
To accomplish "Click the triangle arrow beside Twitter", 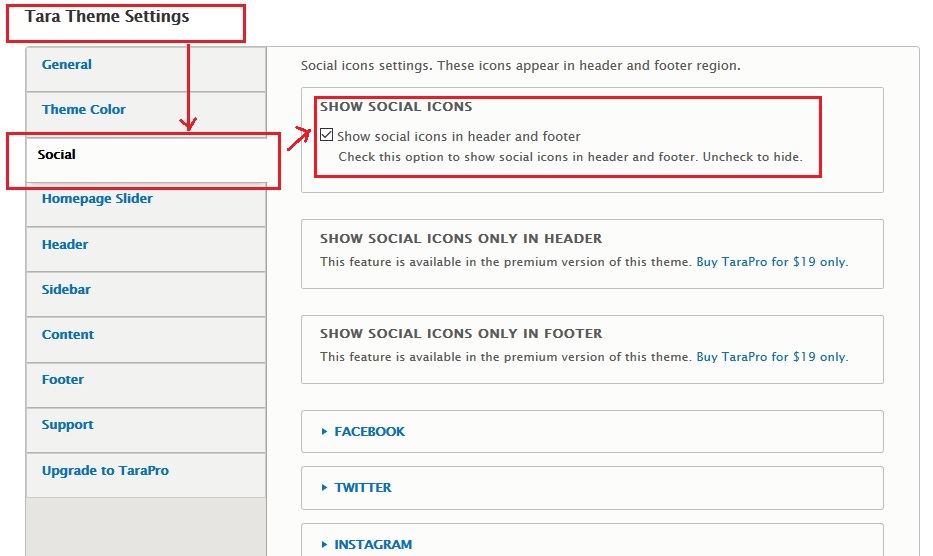I will coord(325,488).
